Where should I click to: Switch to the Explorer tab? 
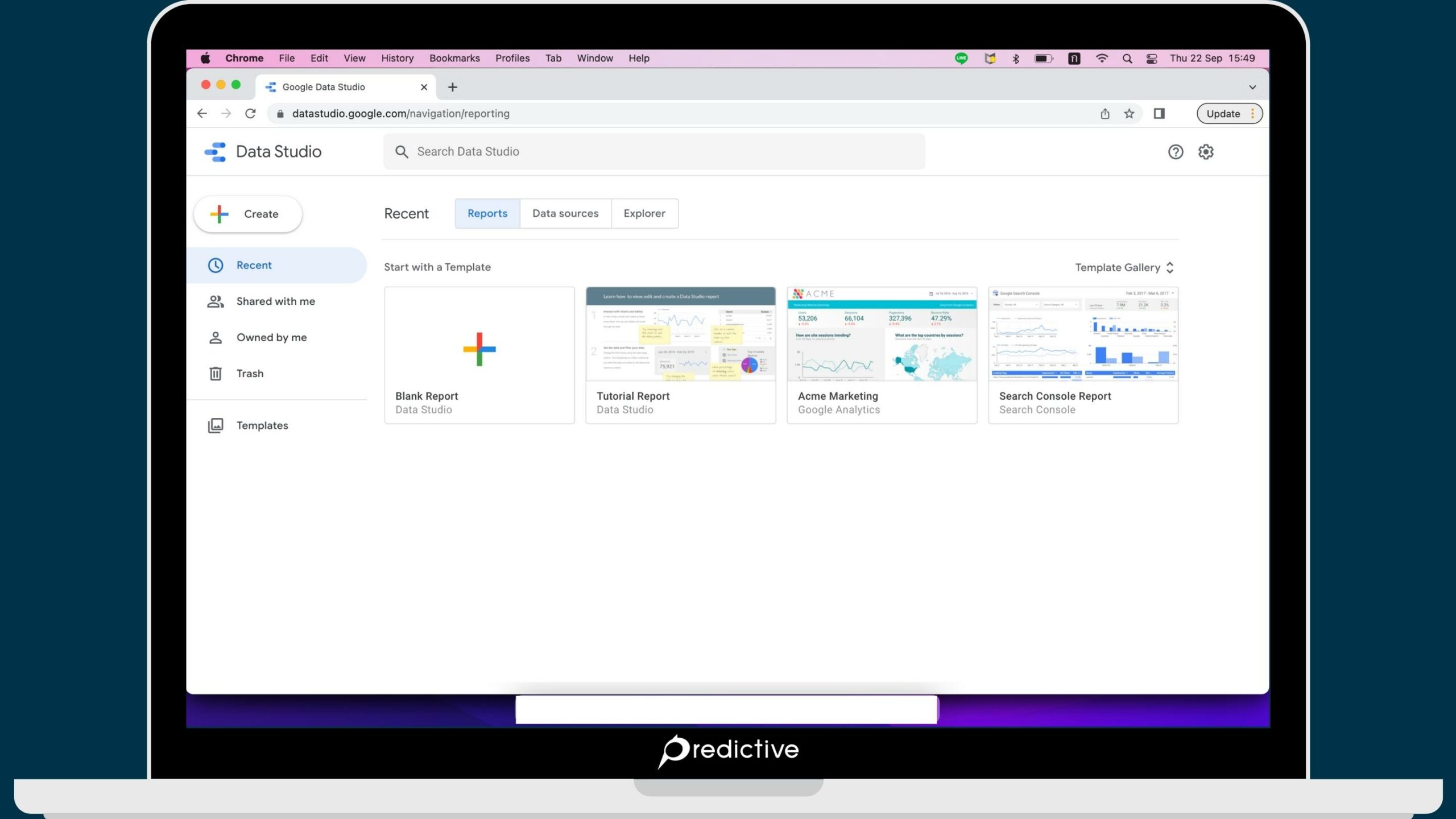coord(644,213)
